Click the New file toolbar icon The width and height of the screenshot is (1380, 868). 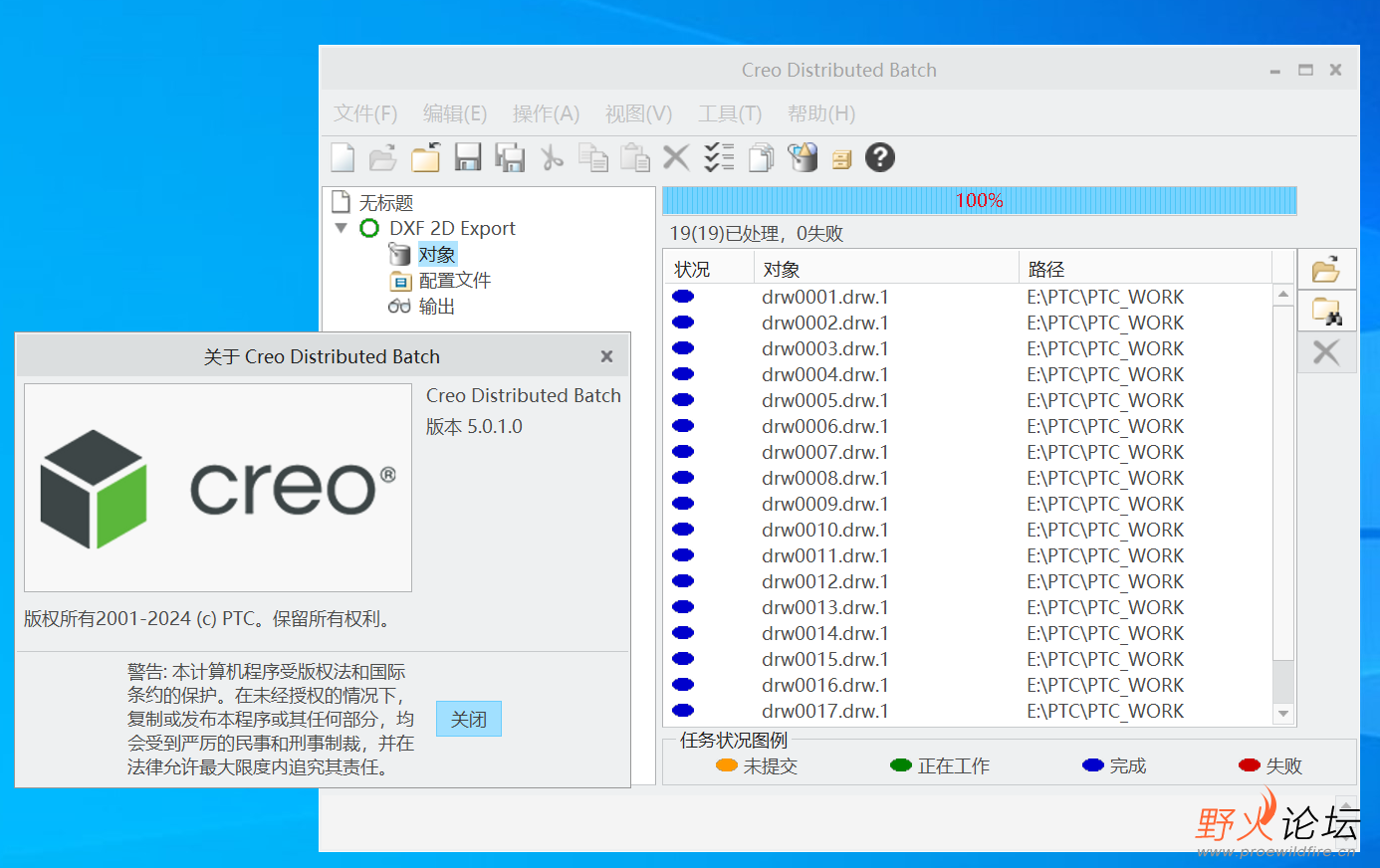point(343,157)
